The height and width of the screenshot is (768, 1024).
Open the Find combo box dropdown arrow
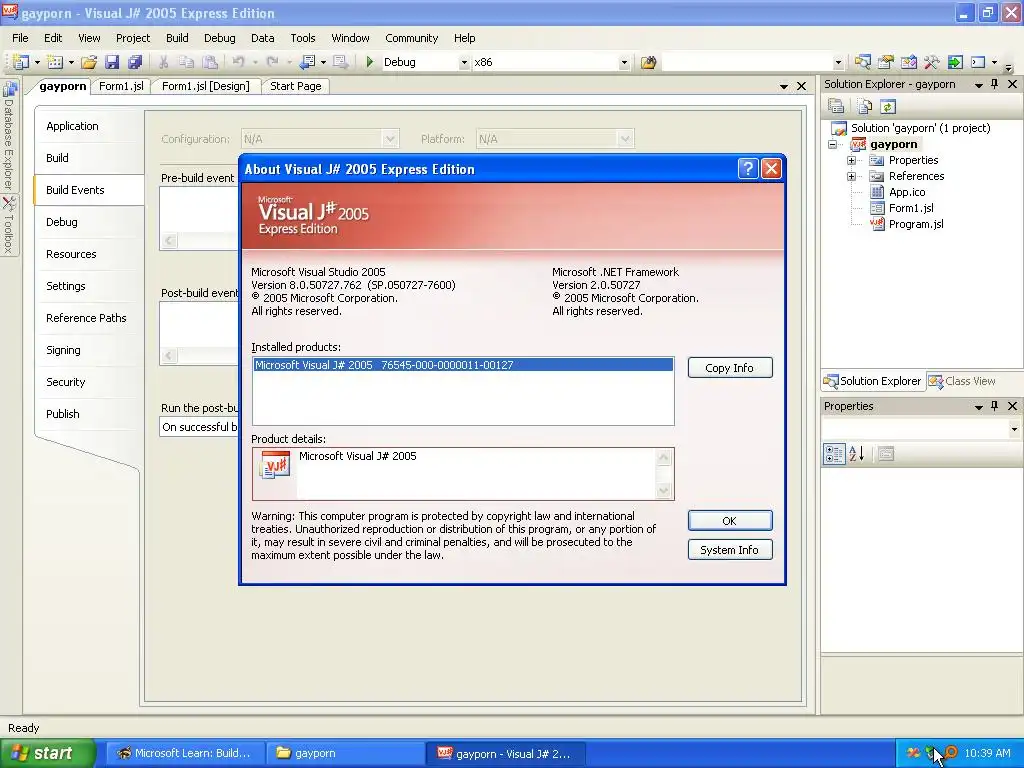click(838, 62)
